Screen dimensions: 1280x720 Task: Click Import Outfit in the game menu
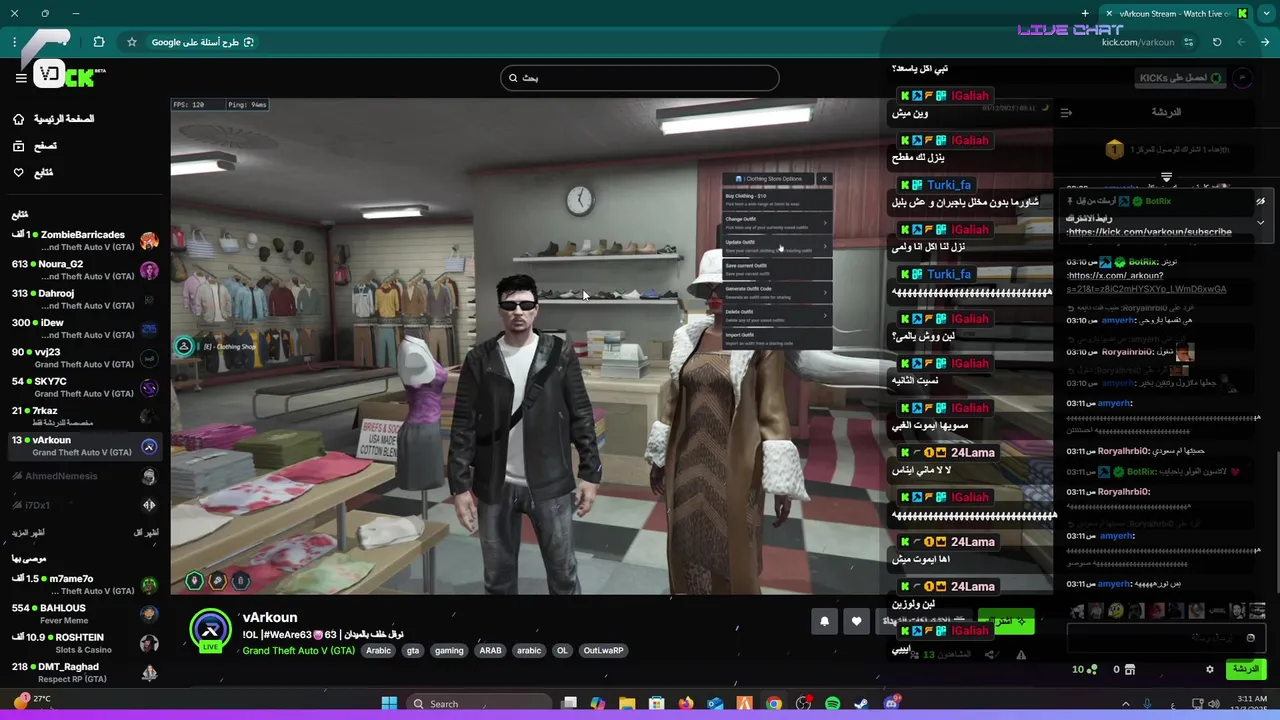pyautogui.click(x=776, y=338)
